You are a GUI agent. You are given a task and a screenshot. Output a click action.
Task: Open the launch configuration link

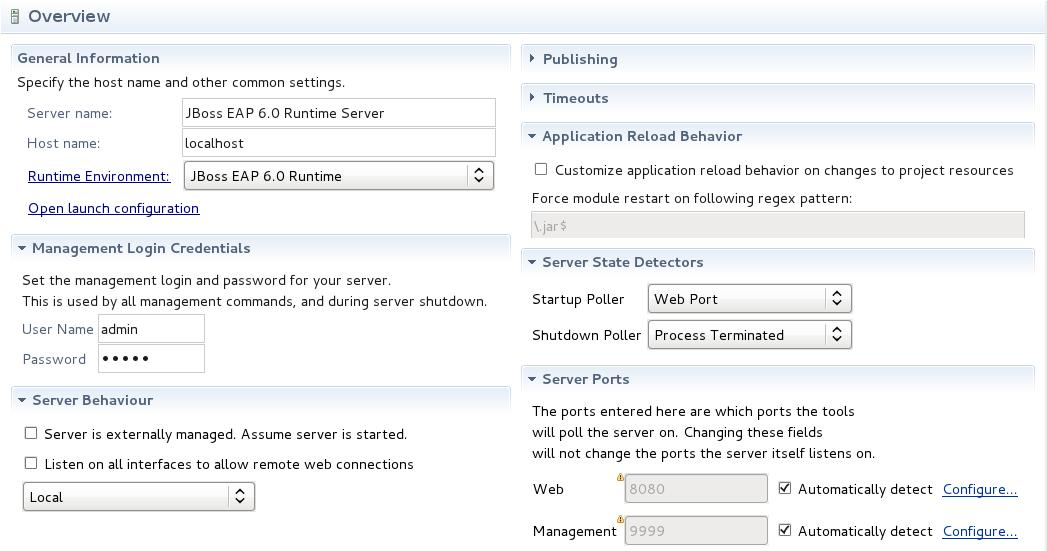(x=113, y=208)
